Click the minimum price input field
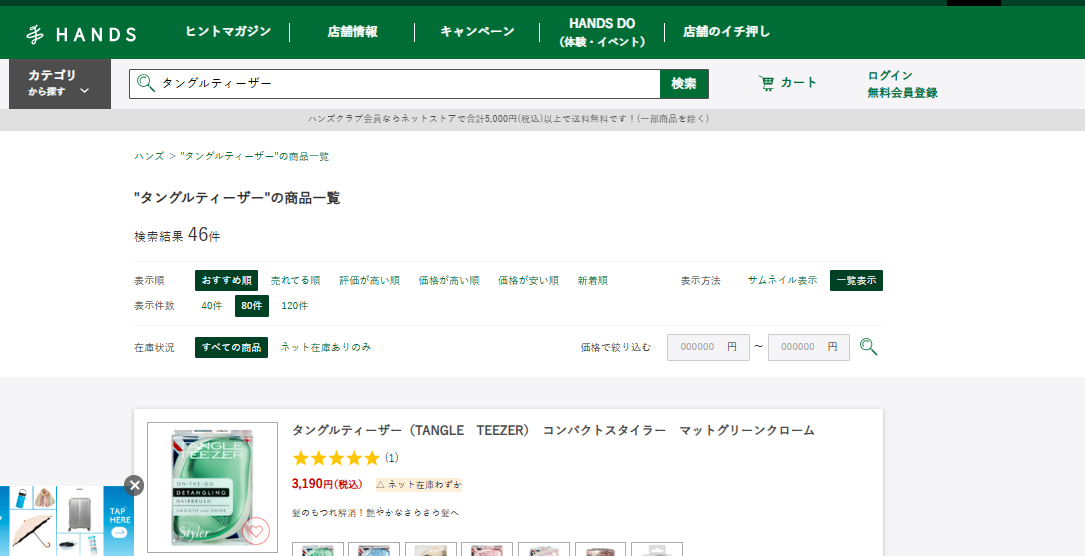 coord(708,347)
